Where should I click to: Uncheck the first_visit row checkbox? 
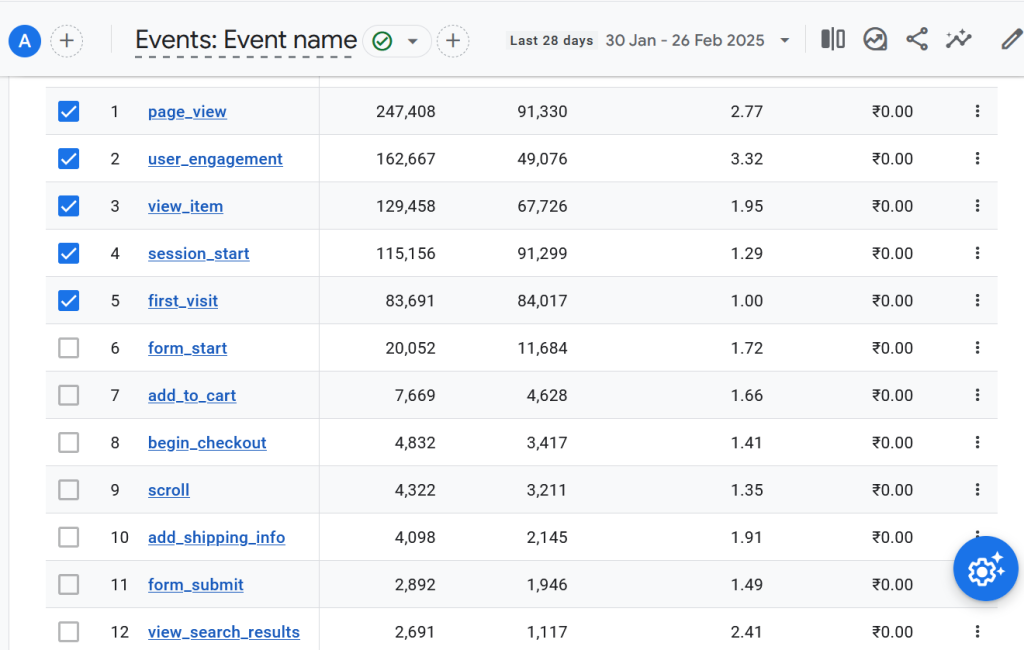click(68, 301)
